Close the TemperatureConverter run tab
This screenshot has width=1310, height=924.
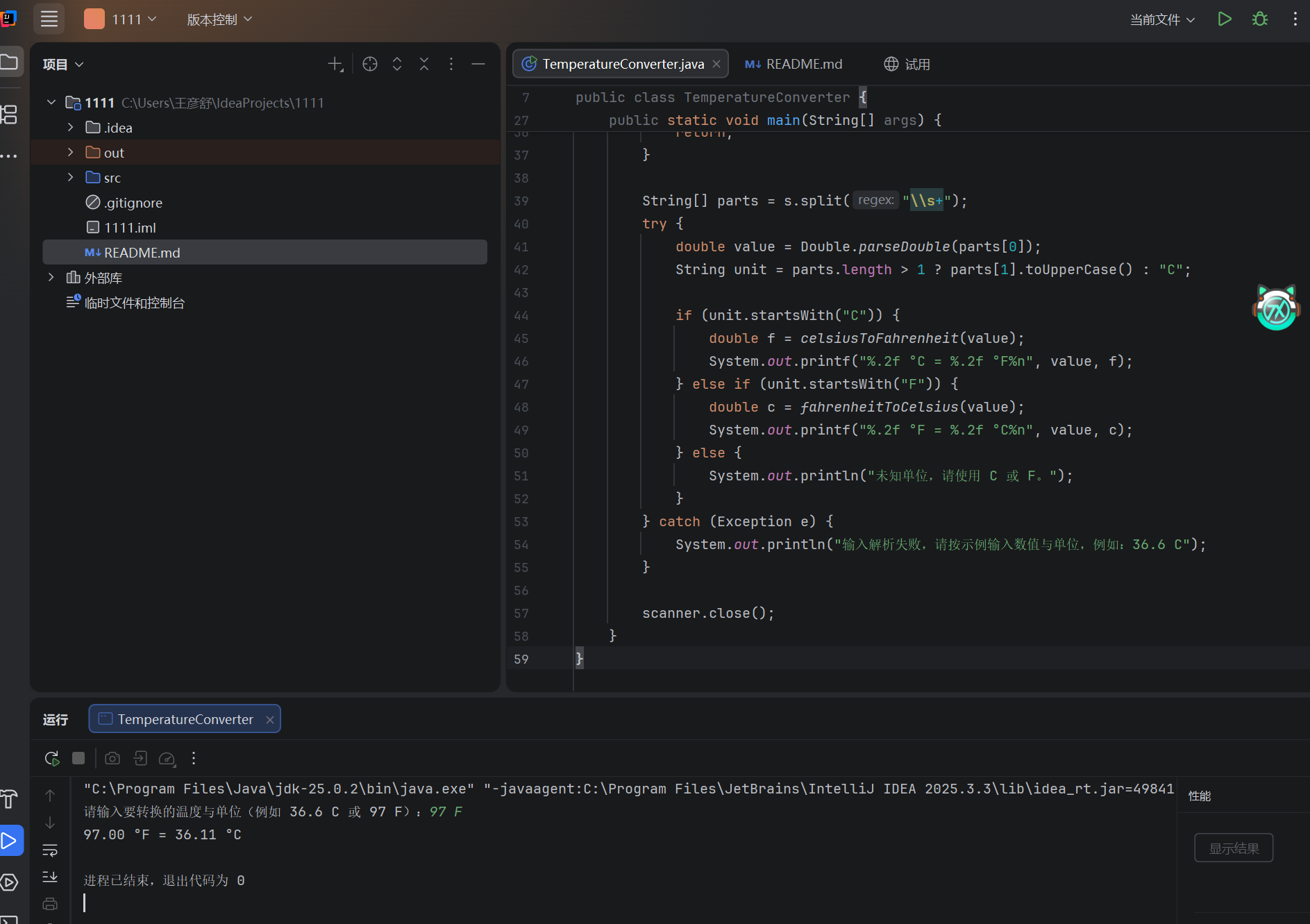click(x=270, y=720)
